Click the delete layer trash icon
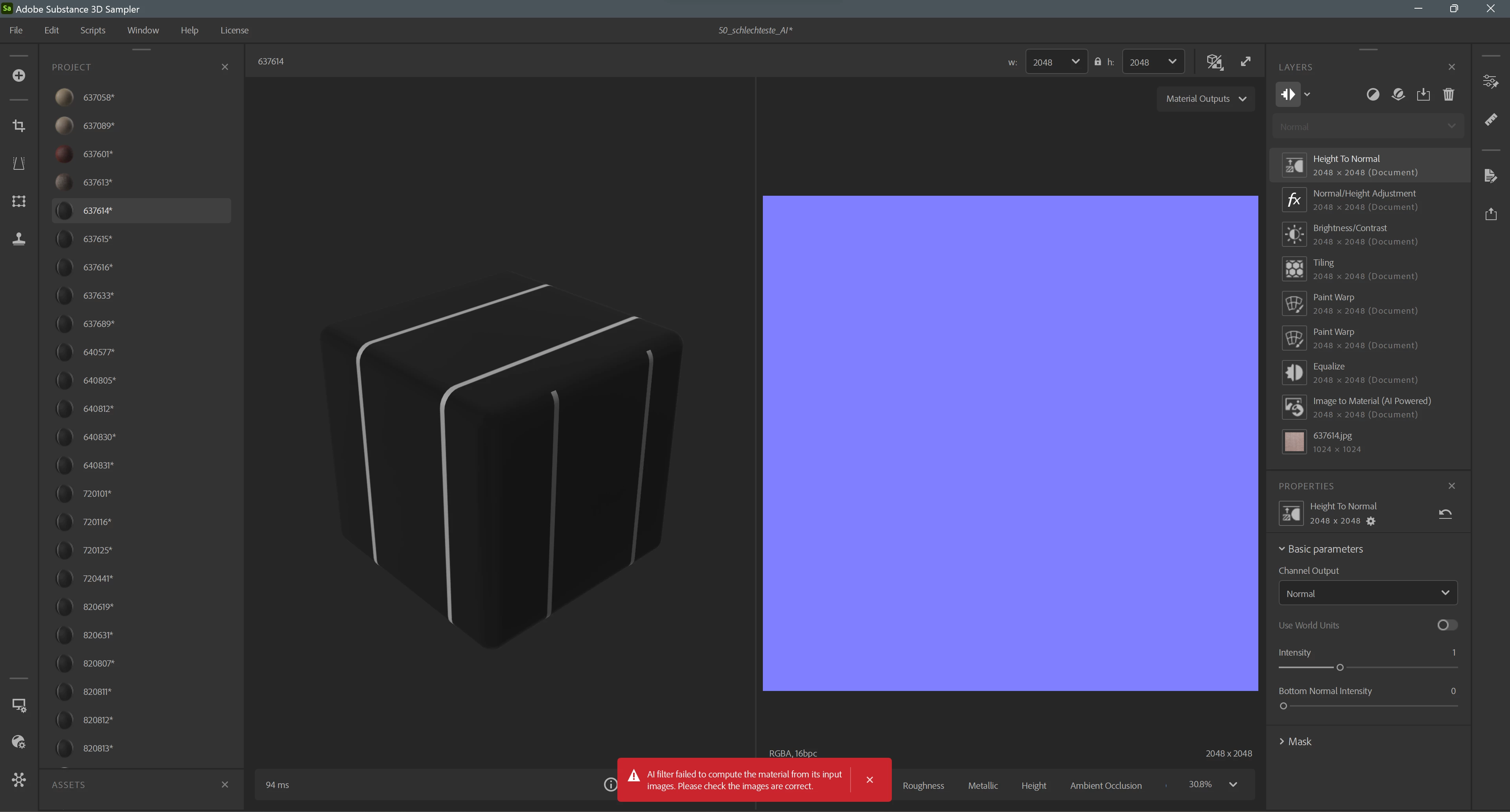This screenshot has height=812, width=1510. pyautogui.click(x=1448, y=94)
